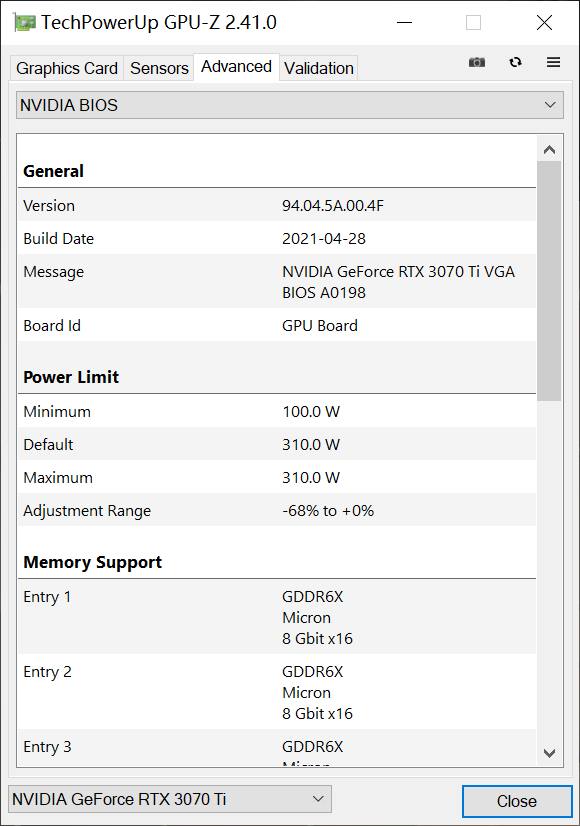The image size is (580, 826).
Task: Open the hamburger menu icon
Action: [x=553, y=62]
